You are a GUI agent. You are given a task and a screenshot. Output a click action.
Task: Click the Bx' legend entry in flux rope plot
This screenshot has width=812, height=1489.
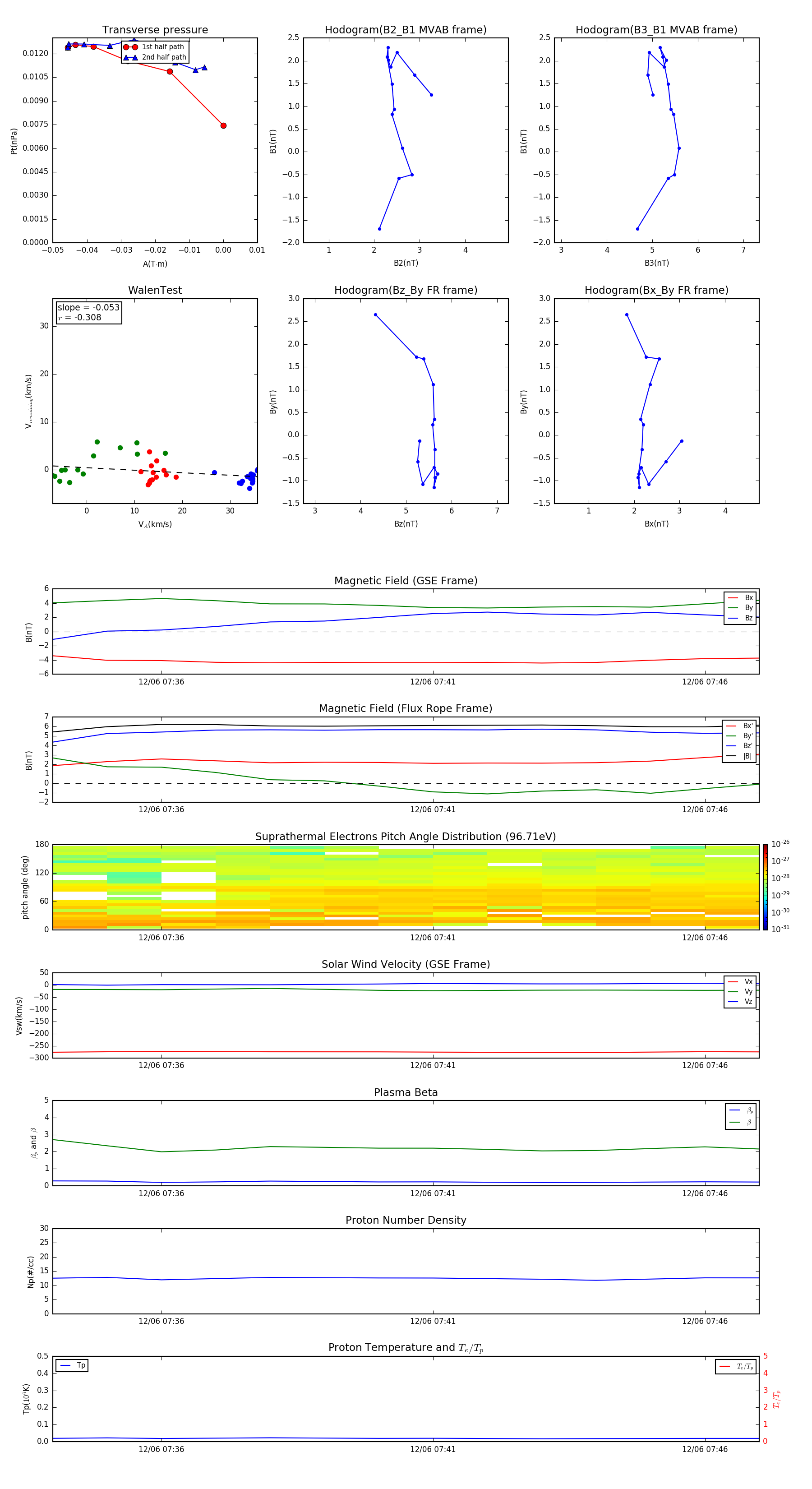point(739,726)
